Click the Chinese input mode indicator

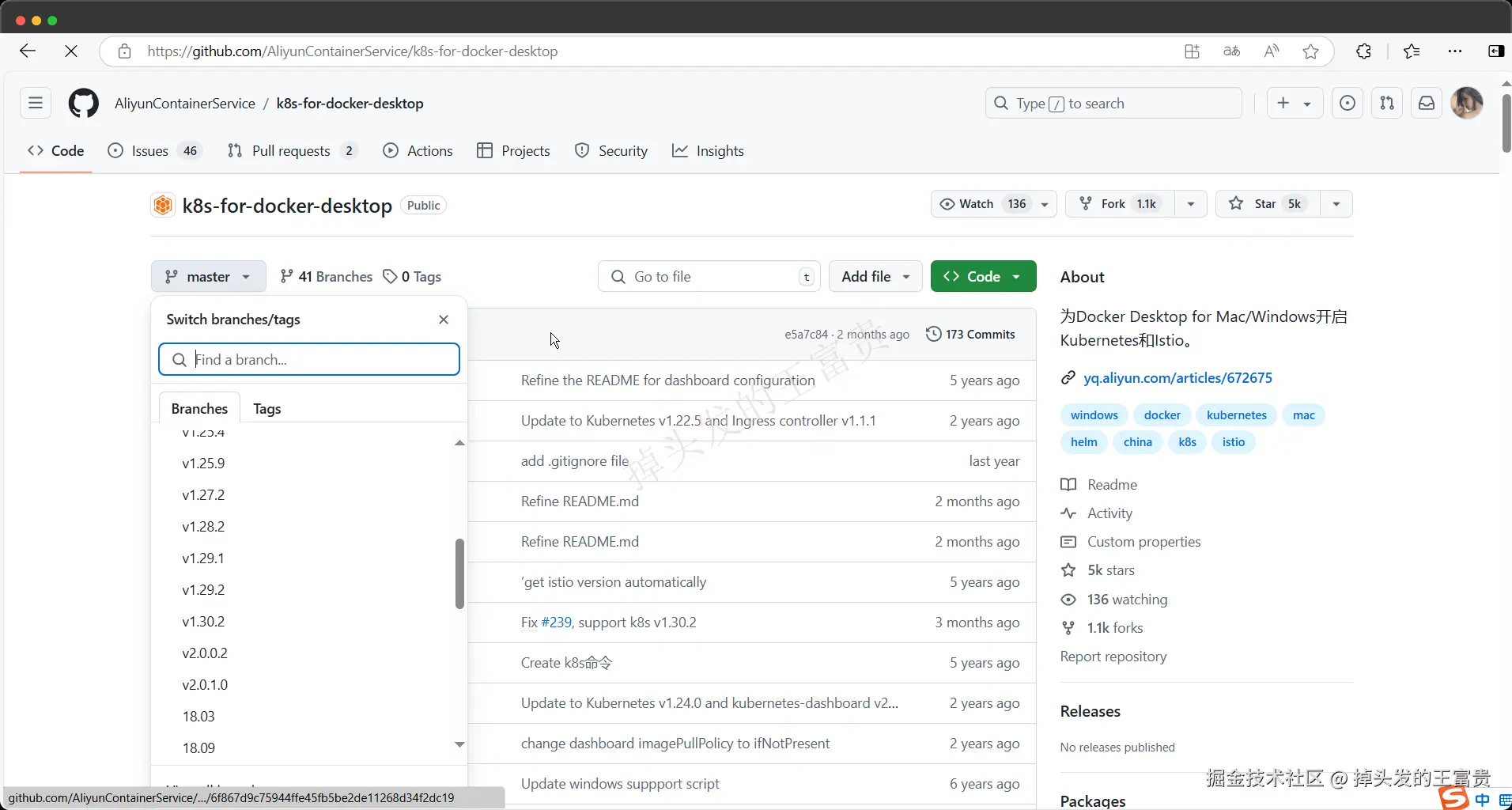tap(1482, 800)
